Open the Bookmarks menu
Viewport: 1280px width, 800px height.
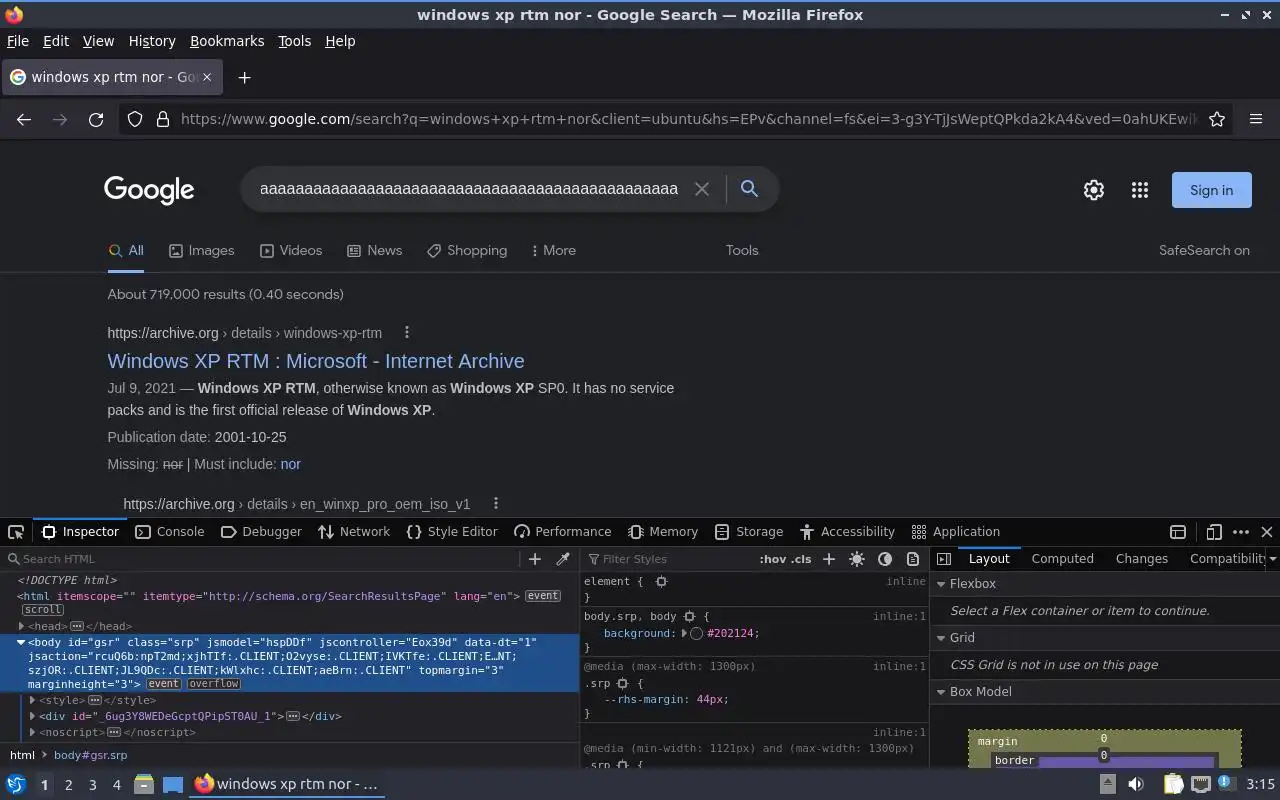(x=227, y=41)
